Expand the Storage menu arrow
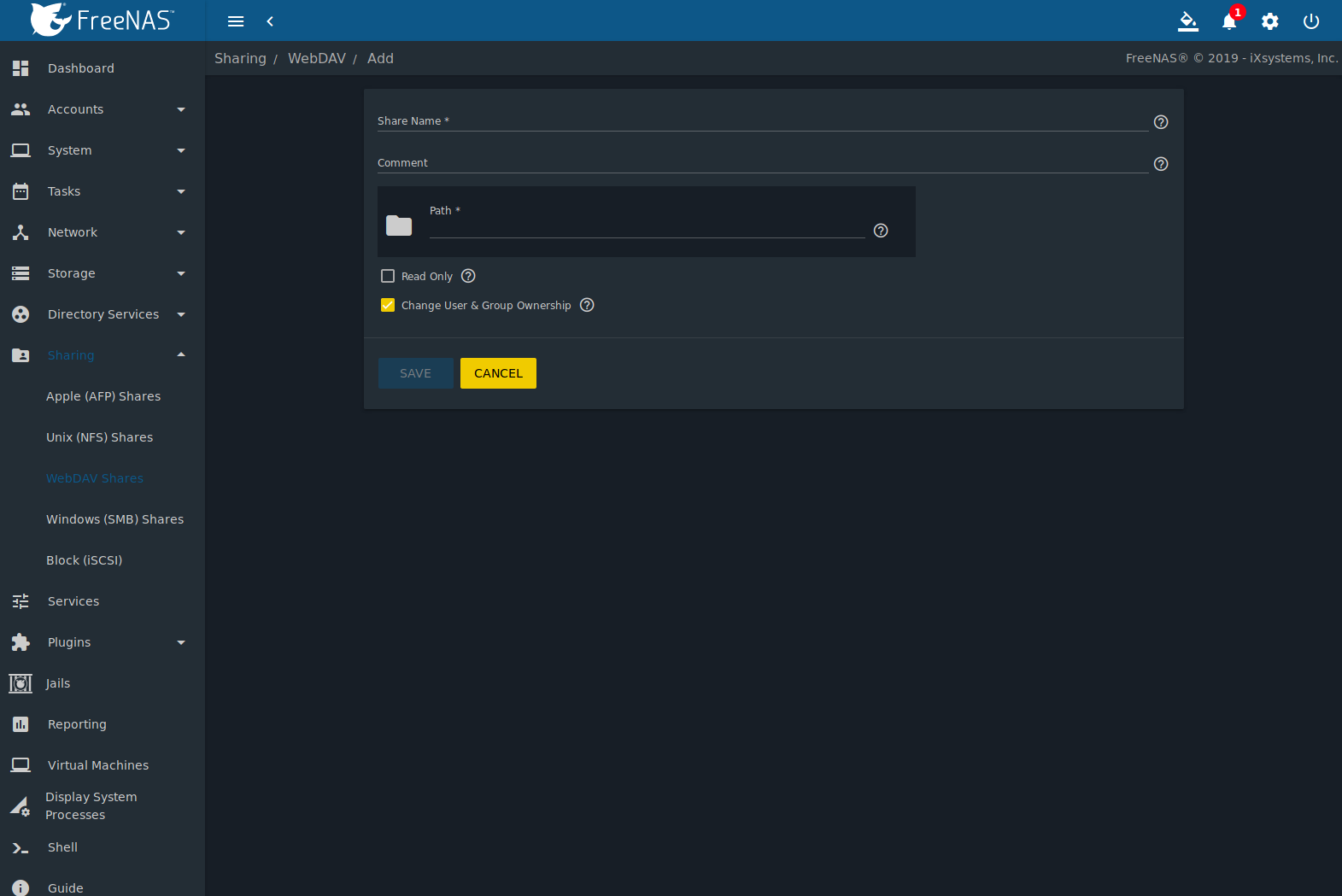 181,273
